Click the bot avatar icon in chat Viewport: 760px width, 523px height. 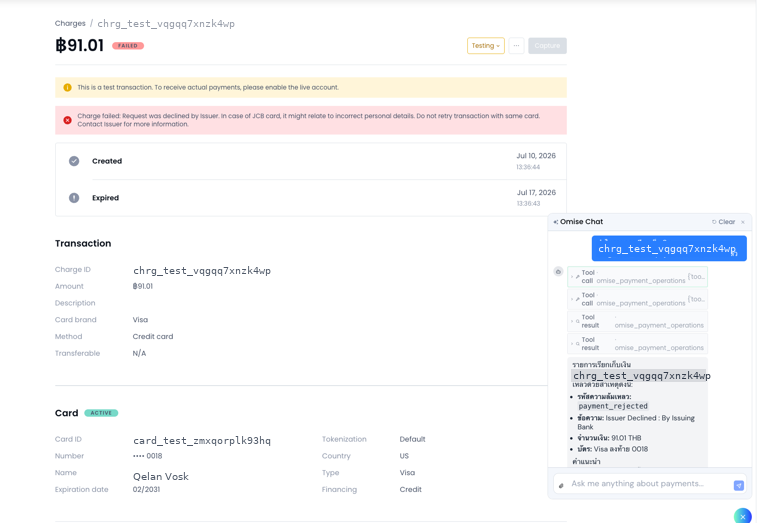pos(558,271)
